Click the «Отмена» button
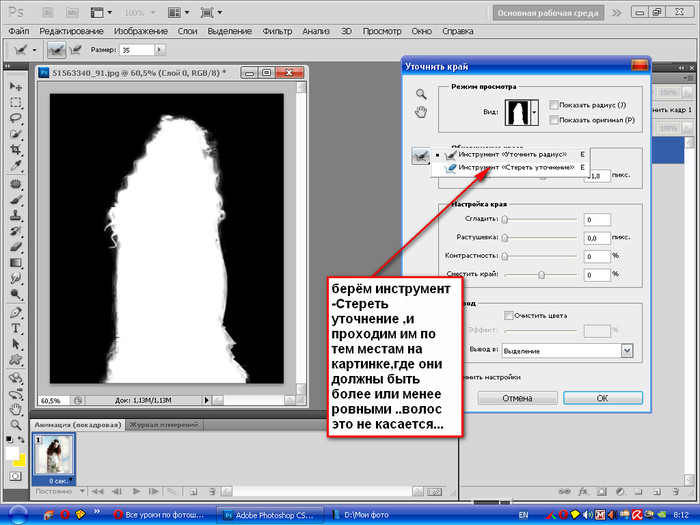Viewport: 700px width, 525px height. tap(517, 398)
